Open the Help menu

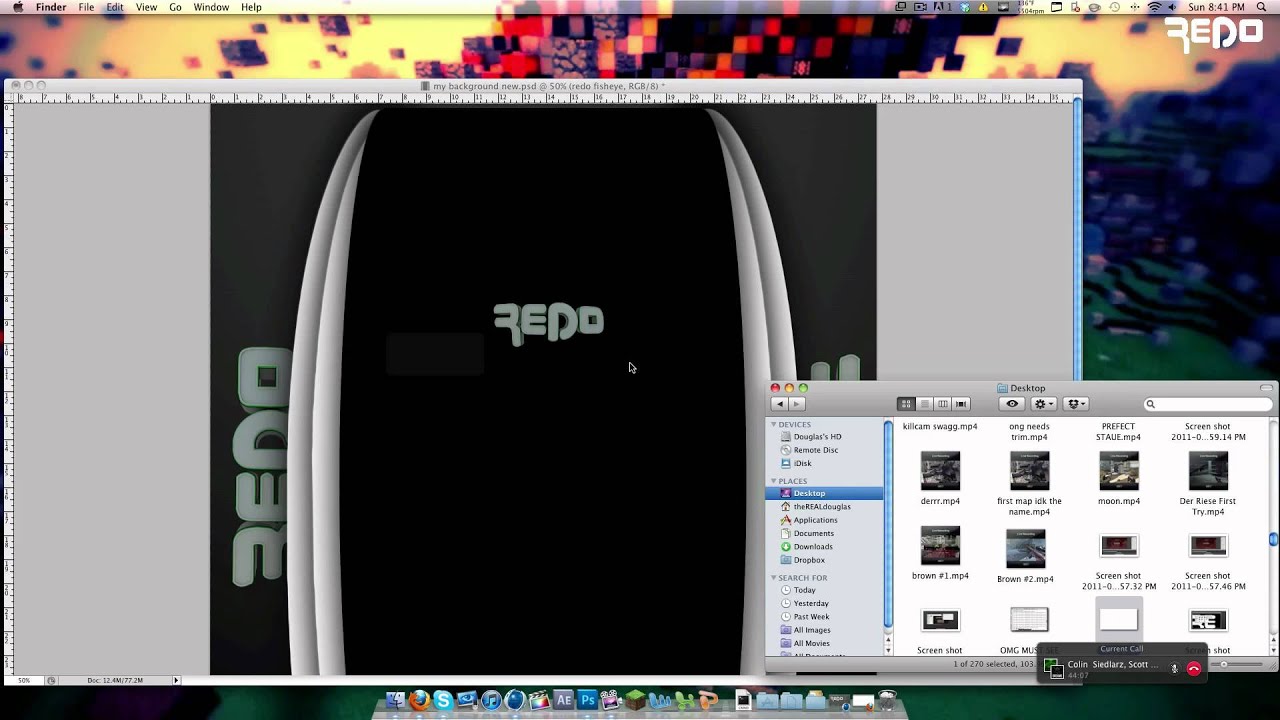click(251, 7)
